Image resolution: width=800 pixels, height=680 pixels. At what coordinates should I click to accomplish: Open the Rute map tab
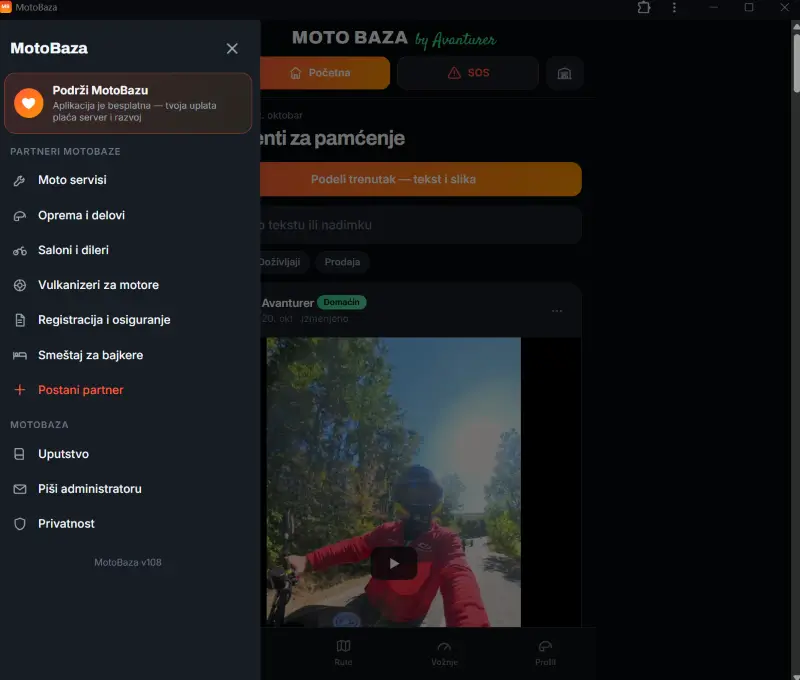coord(343,653)
